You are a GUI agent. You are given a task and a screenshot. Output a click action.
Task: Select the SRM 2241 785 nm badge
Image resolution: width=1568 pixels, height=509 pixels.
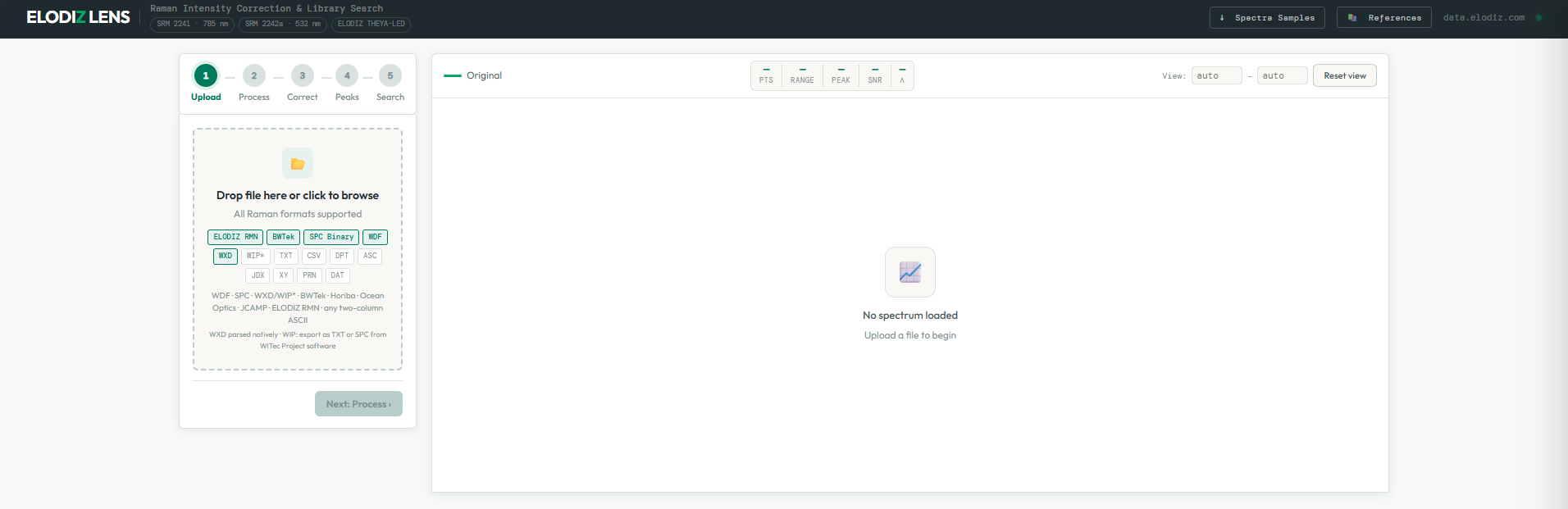coord(192,25)
